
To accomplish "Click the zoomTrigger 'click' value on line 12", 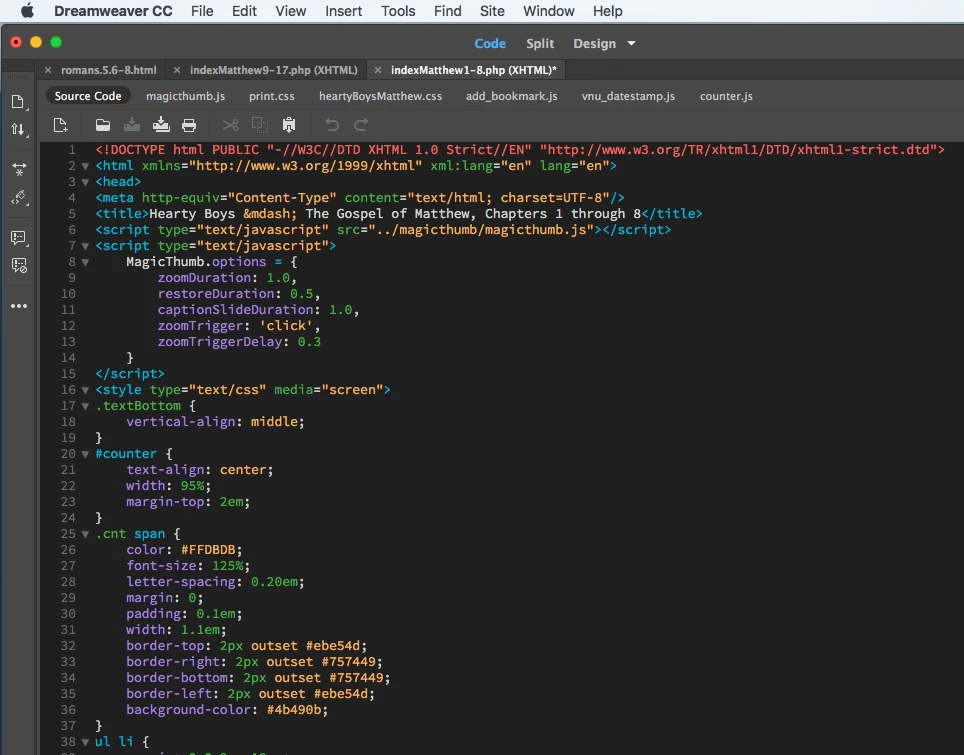I will click(286, 326).
